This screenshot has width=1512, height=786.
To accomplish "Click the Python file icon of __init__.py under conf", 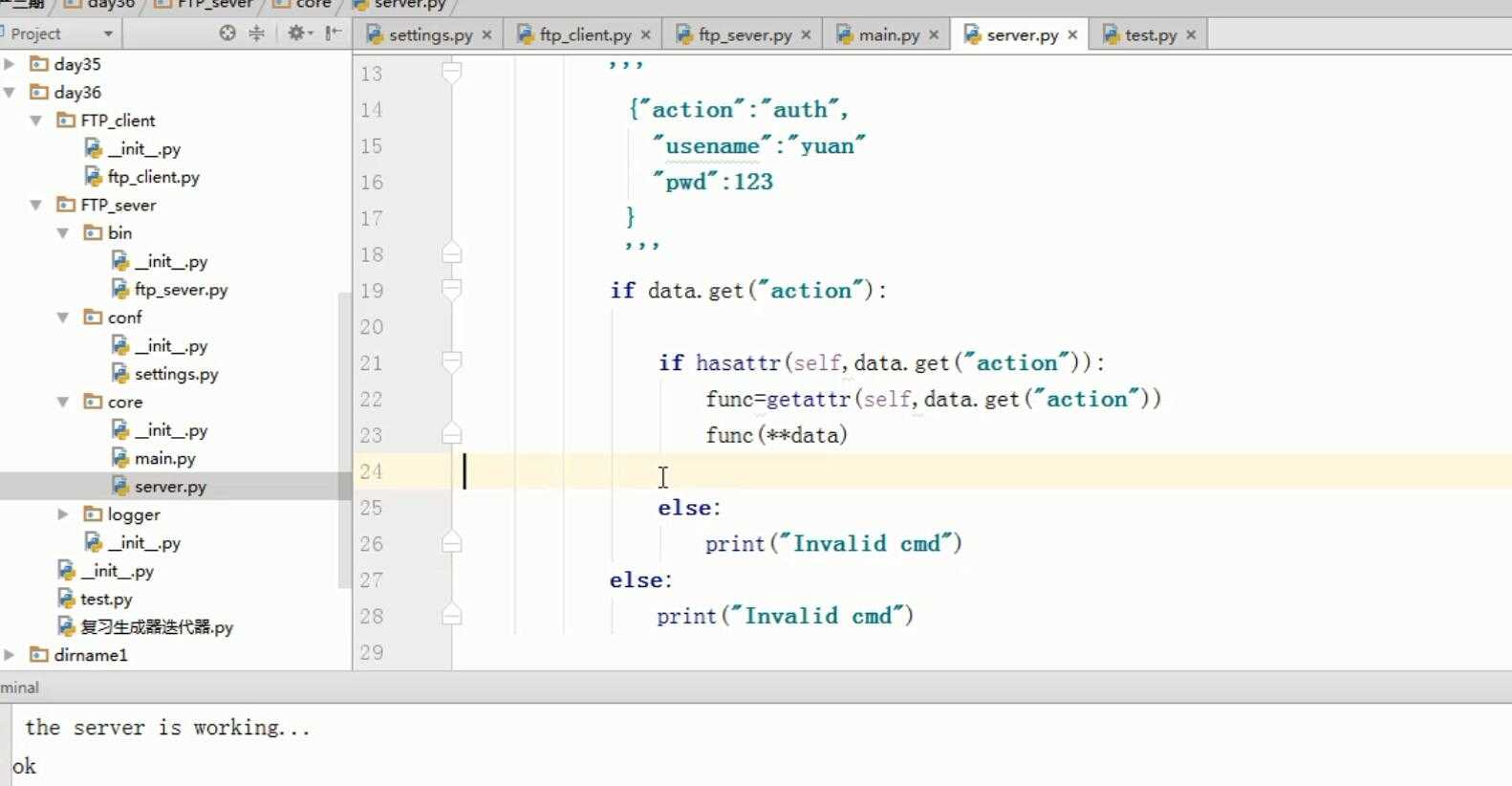I will (x=120, y=345).
